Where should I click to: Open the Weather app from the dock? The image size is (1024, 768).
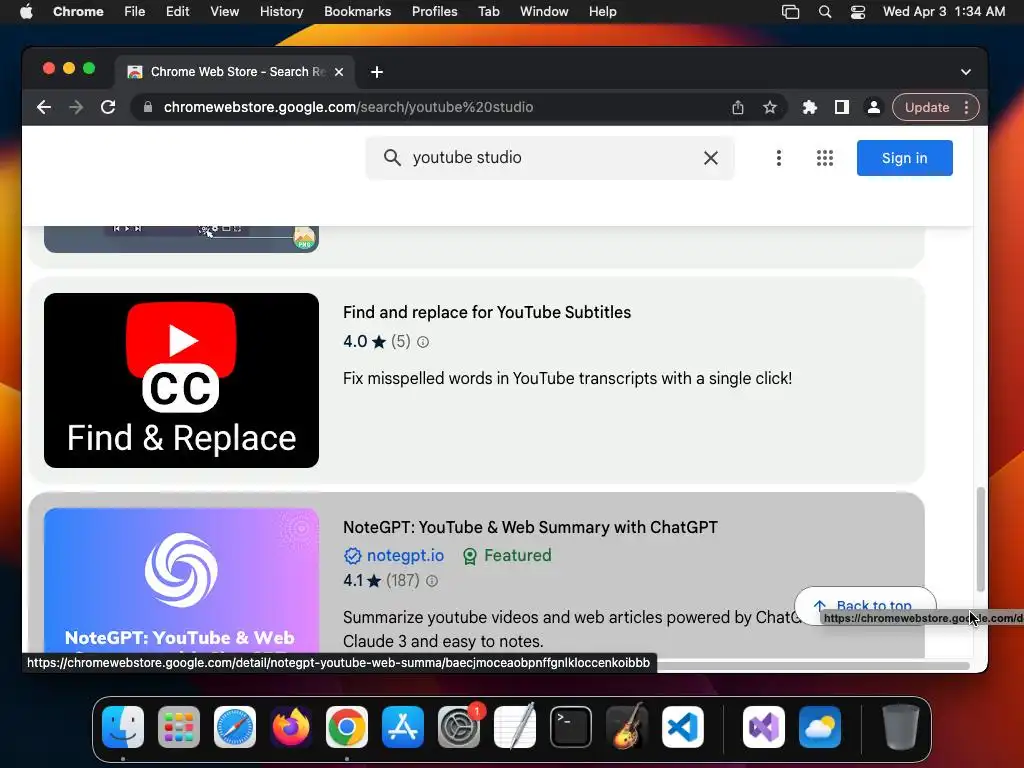[x=820, y=727]
